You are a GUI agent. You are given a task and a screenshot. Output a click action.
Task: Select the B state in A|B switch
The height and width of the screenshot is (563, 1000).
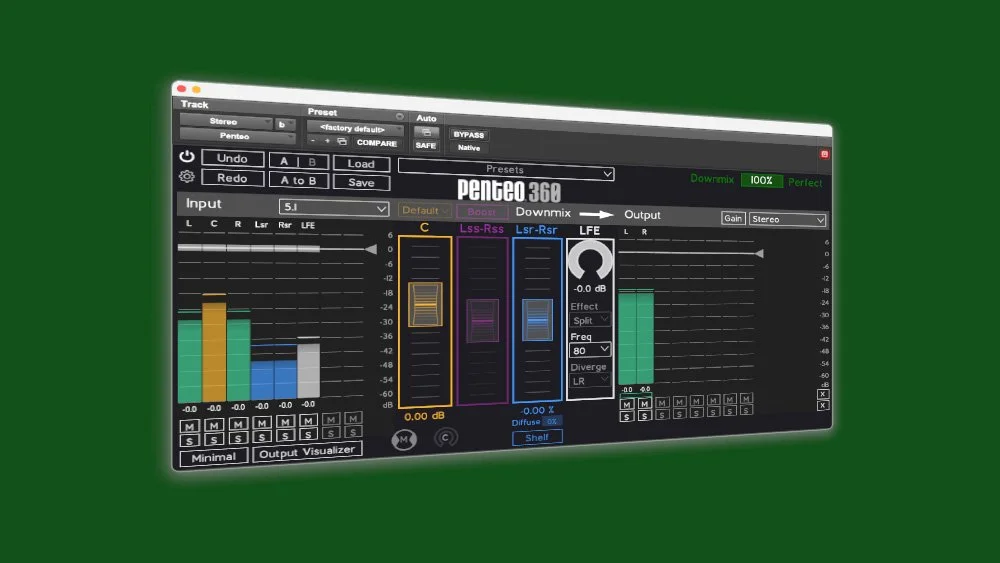(x=312, y=162)
